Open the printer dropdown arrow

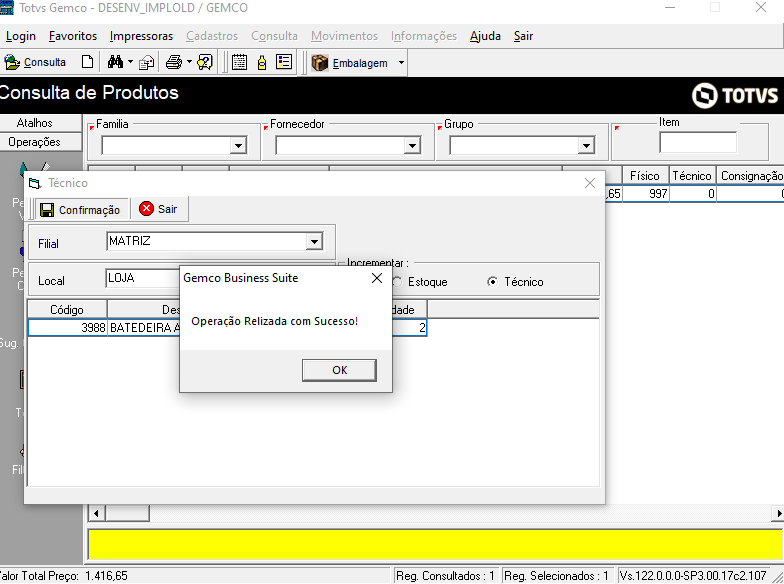pyautogui.click(x=189, y=62)
